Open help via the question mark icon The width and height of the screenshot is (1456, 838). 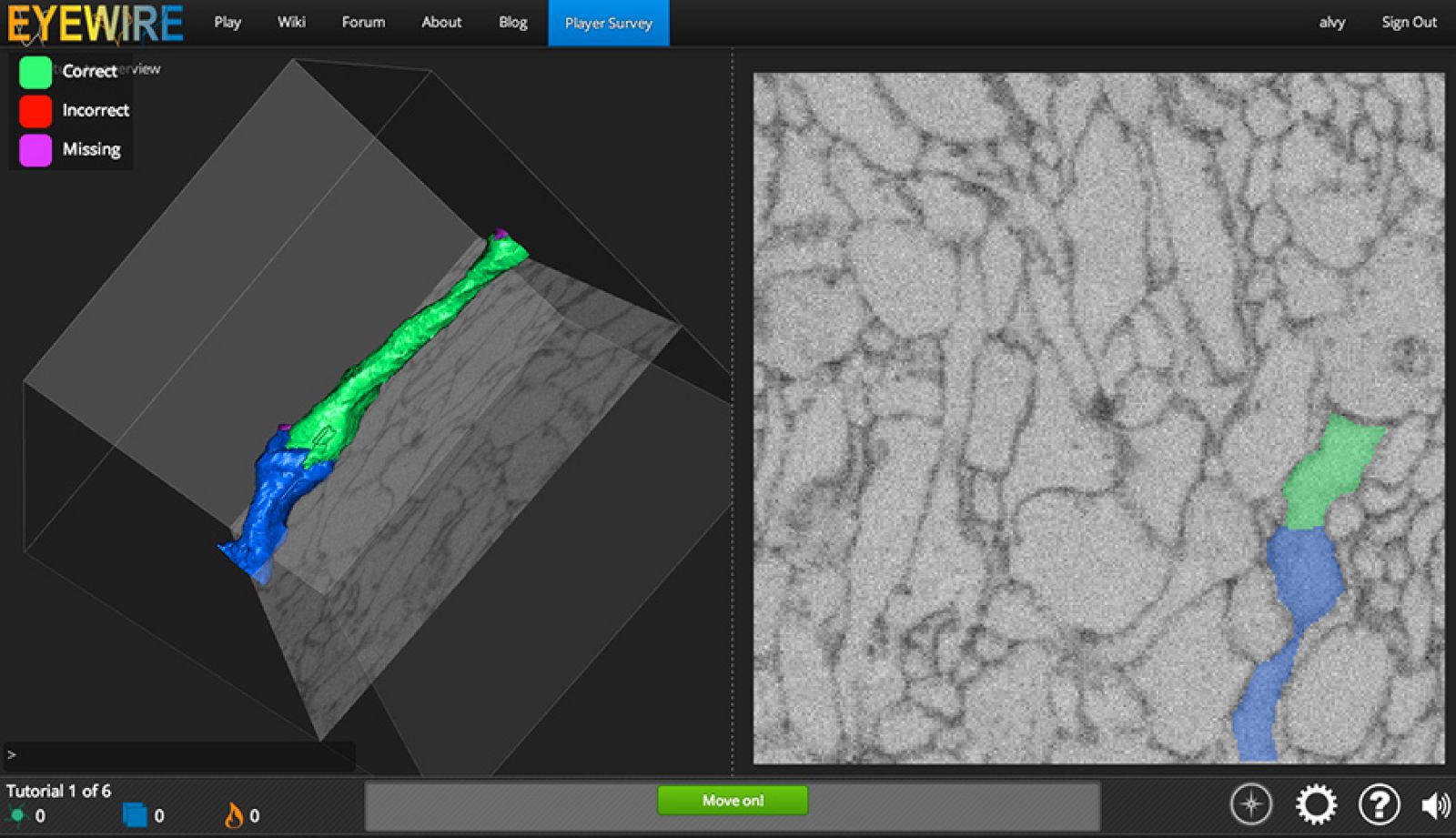pyautogui.click(x=1379, y=804)
